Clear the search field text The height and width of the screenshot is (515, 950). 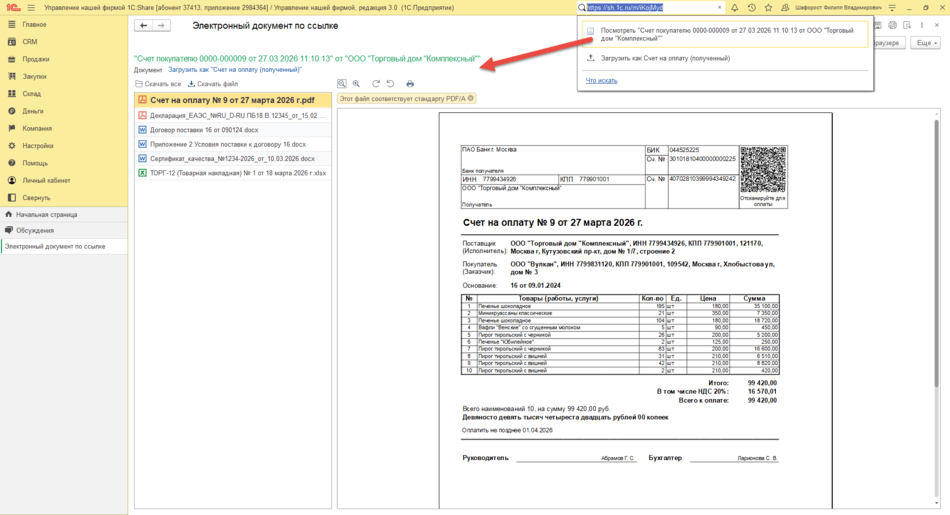(719, 7)
